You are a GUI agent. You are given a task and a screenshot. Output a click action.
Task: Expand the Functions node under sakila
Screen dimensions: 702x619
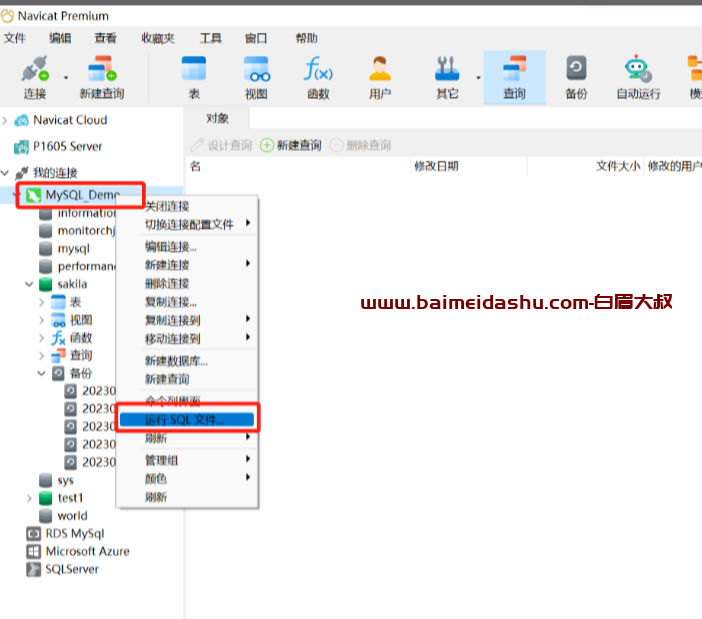pyautogui.click(x=41, y=338)
